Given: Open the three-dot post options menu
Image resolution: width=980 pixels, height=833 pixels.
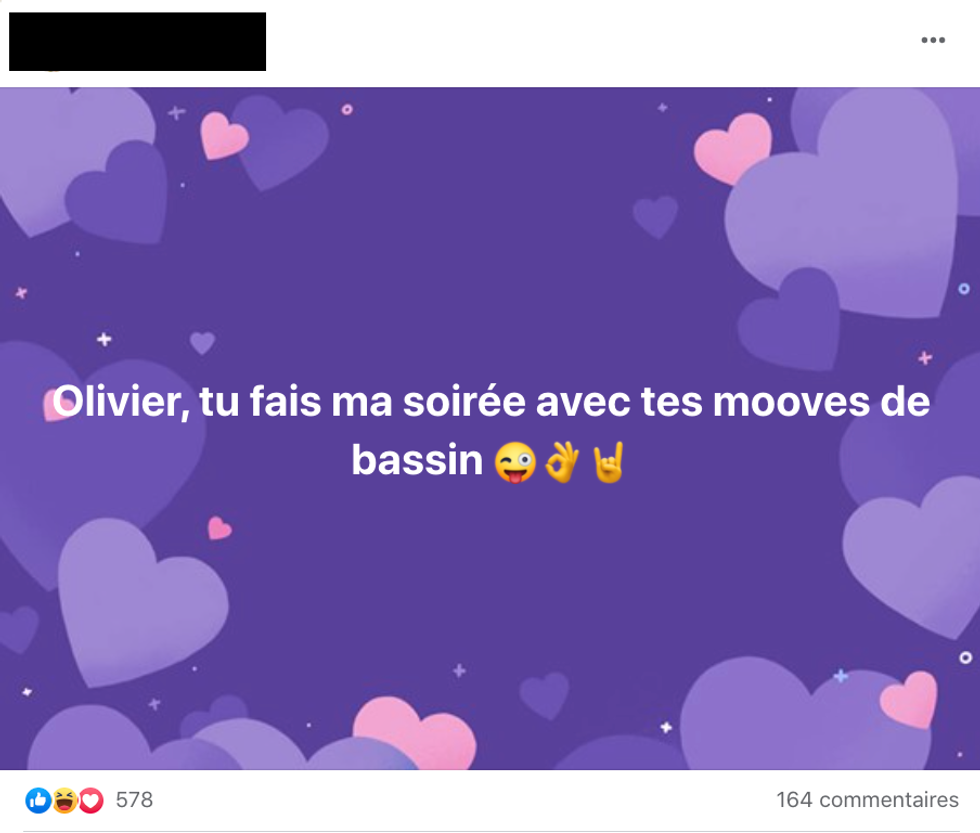Looking at the screenshot, I should coord(932,40).
